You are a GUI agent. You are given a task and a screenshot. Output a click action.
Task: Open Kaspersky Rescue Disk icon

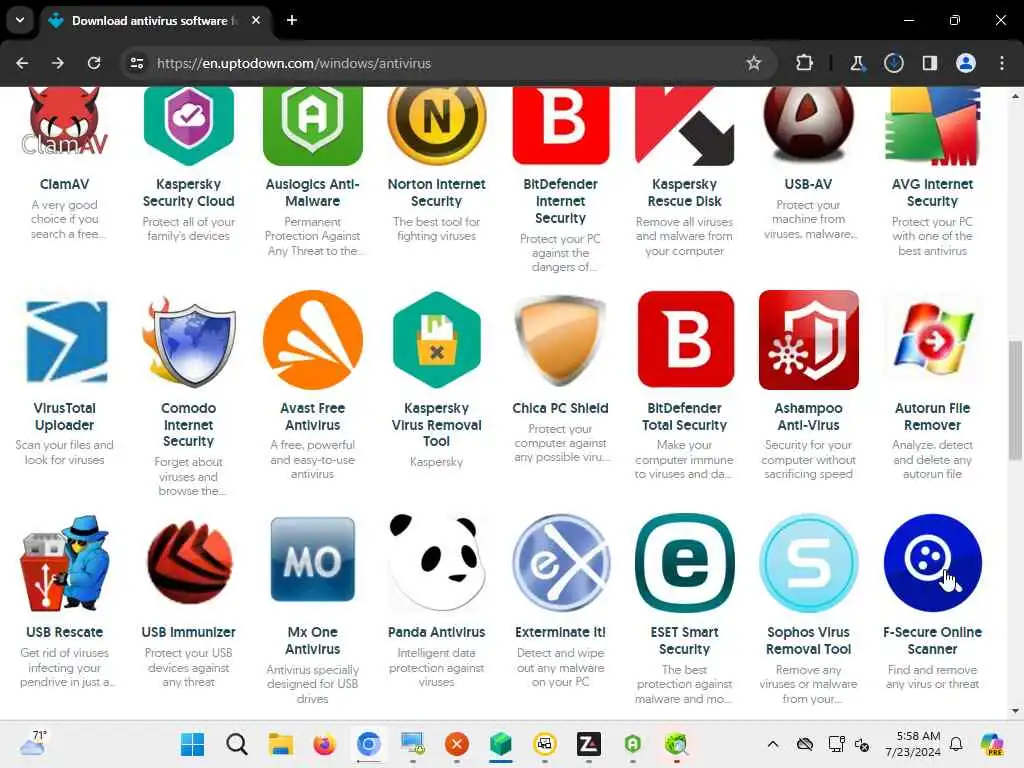pyautogui.click(x=684, y=126)
